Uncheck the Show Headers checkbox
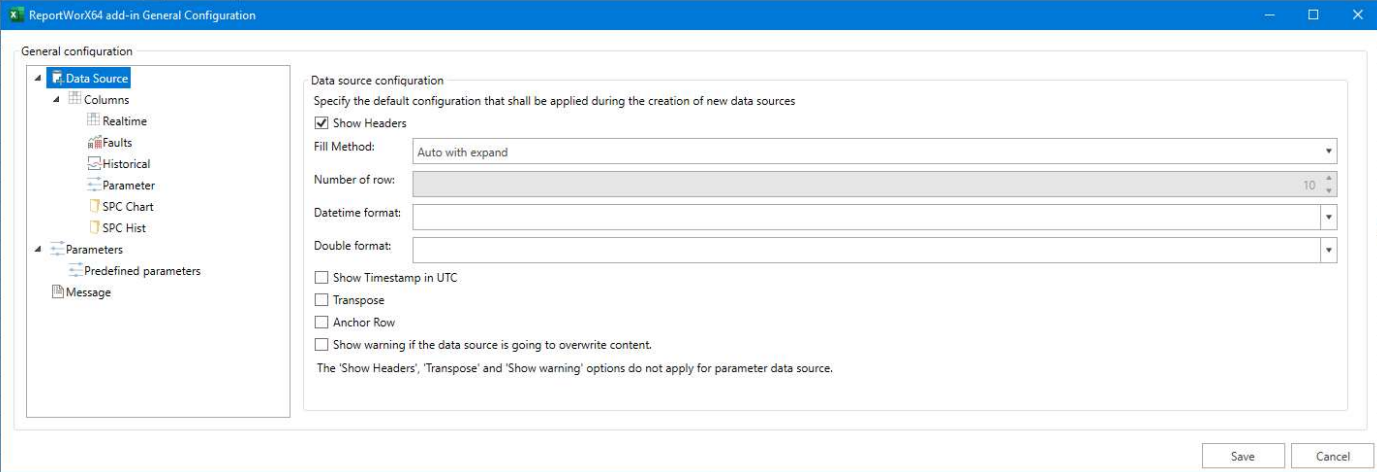This screenshot has height=472, width=1377. click(321, 123)
